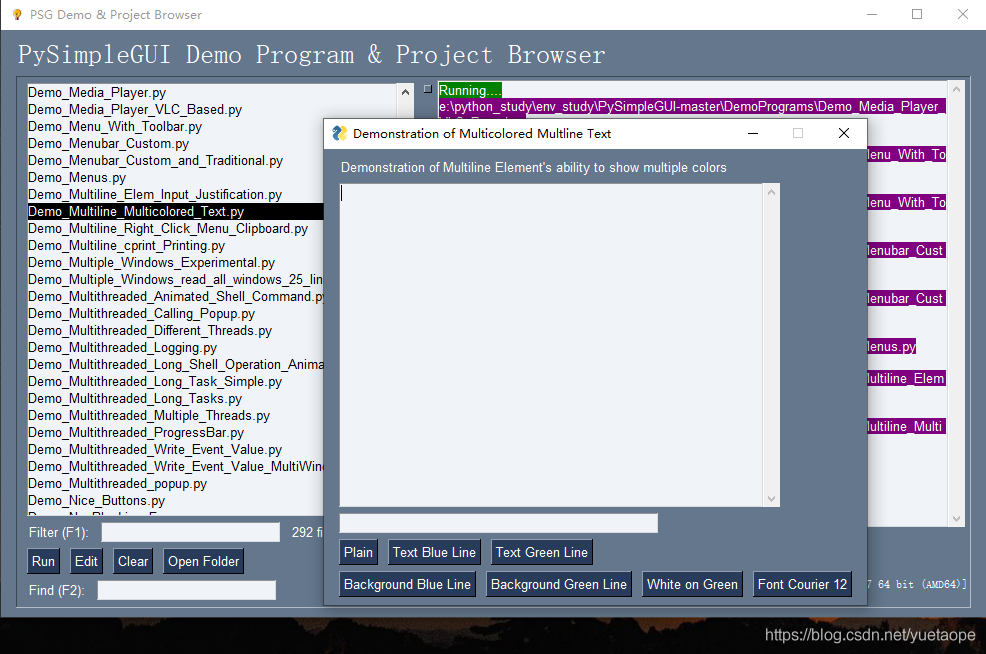
Task: Click Text Blue Line button
Action: 435,552
